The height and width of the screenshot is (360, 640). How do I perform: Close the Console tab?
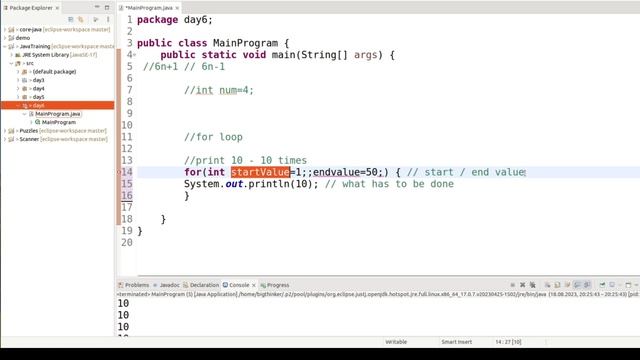pyautogui.click(x=253, y=285)
